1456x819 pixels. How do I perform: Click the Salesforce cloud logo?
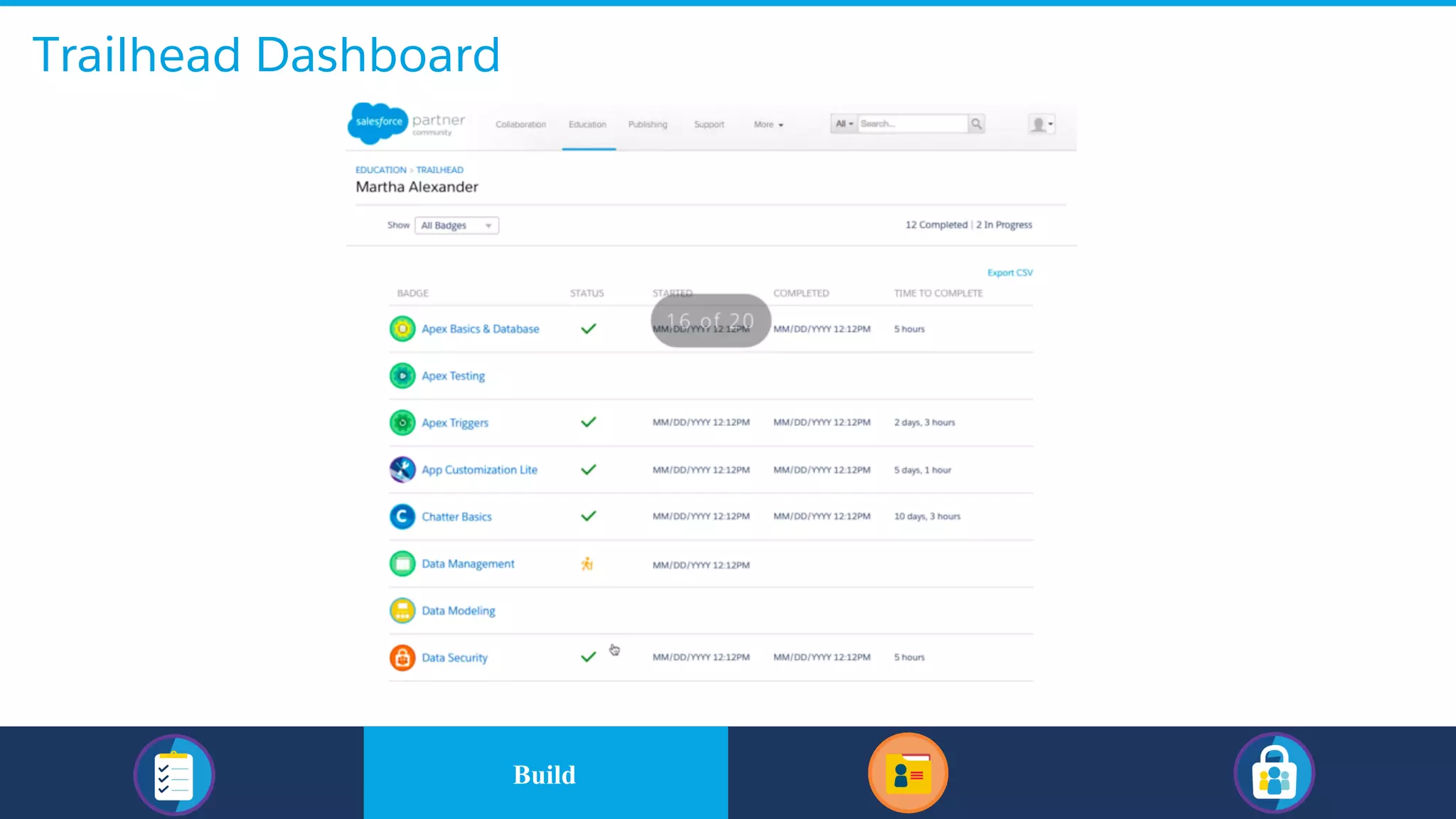[378, 122]
